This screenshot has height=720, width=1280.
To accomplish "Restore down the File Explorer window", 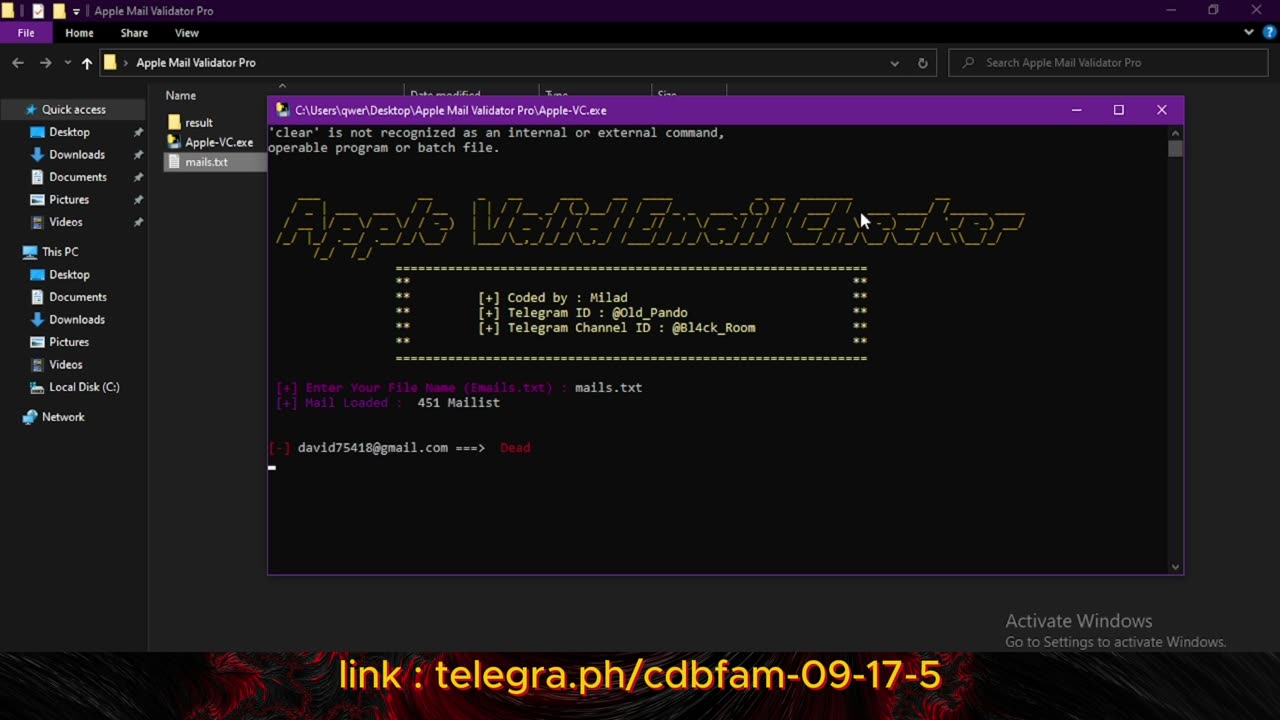I will coord(1213,10).
